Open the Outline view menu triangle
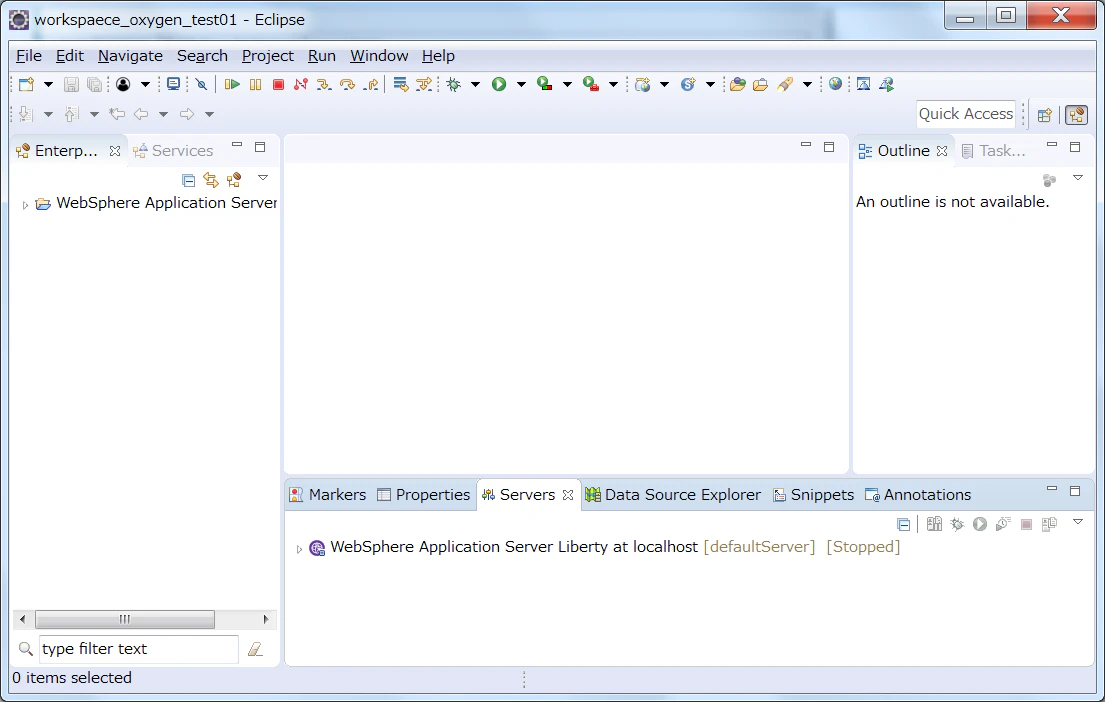The height and width of the screenshot is (702, 1105). 1078,178
